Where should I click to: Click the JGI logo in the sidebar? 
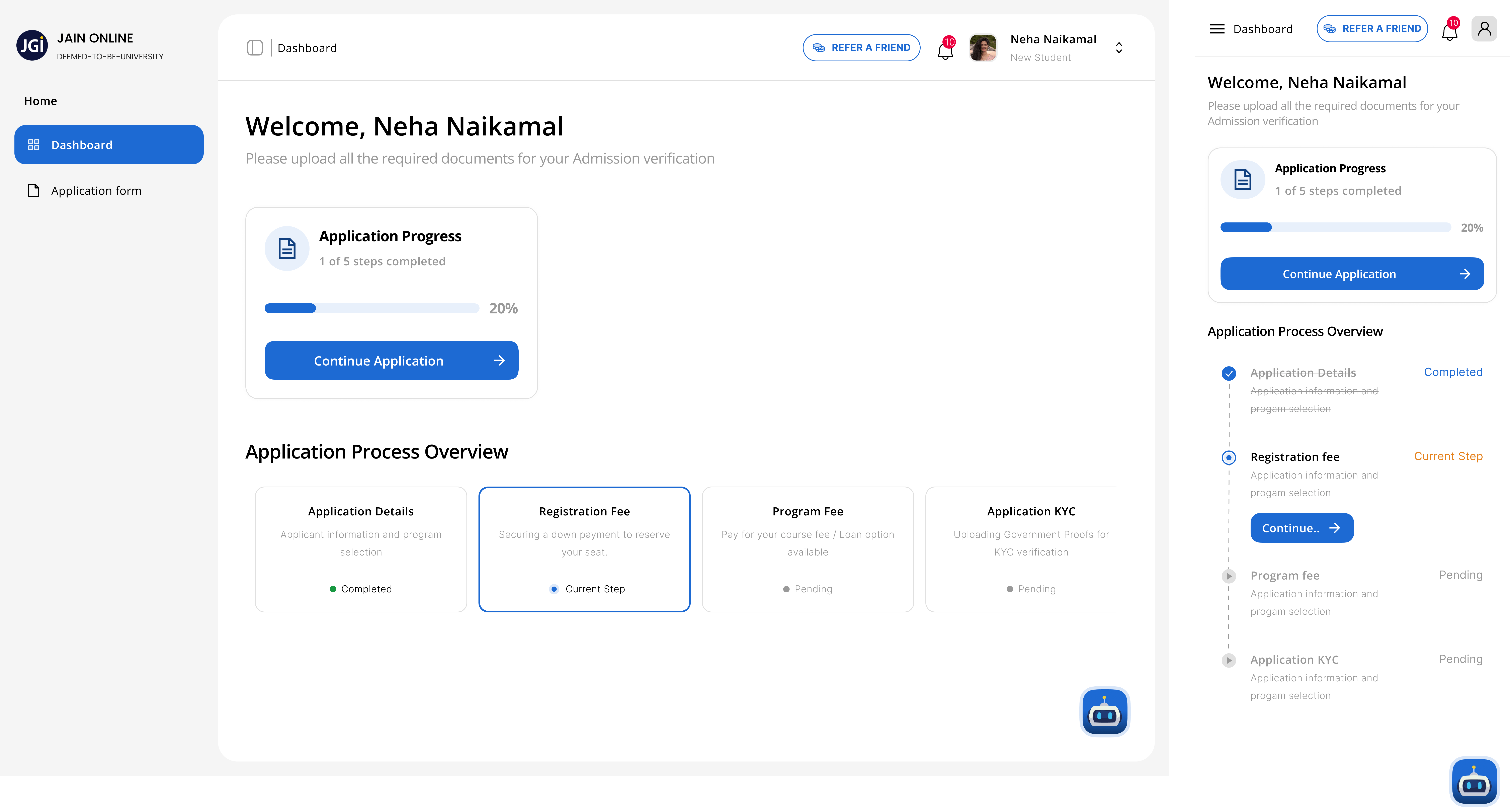[32, 45]
